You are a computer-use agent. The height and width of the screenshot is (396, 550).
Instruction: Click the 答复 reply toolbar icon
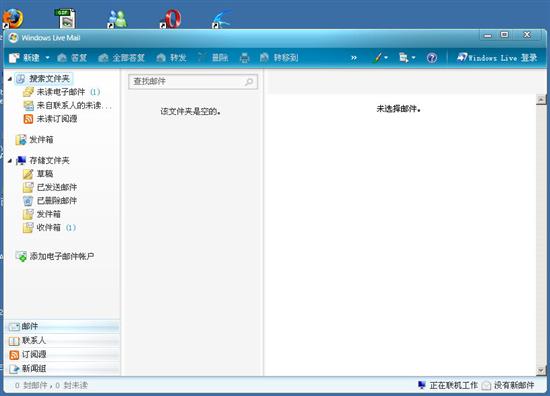click(x=62, y=58)
